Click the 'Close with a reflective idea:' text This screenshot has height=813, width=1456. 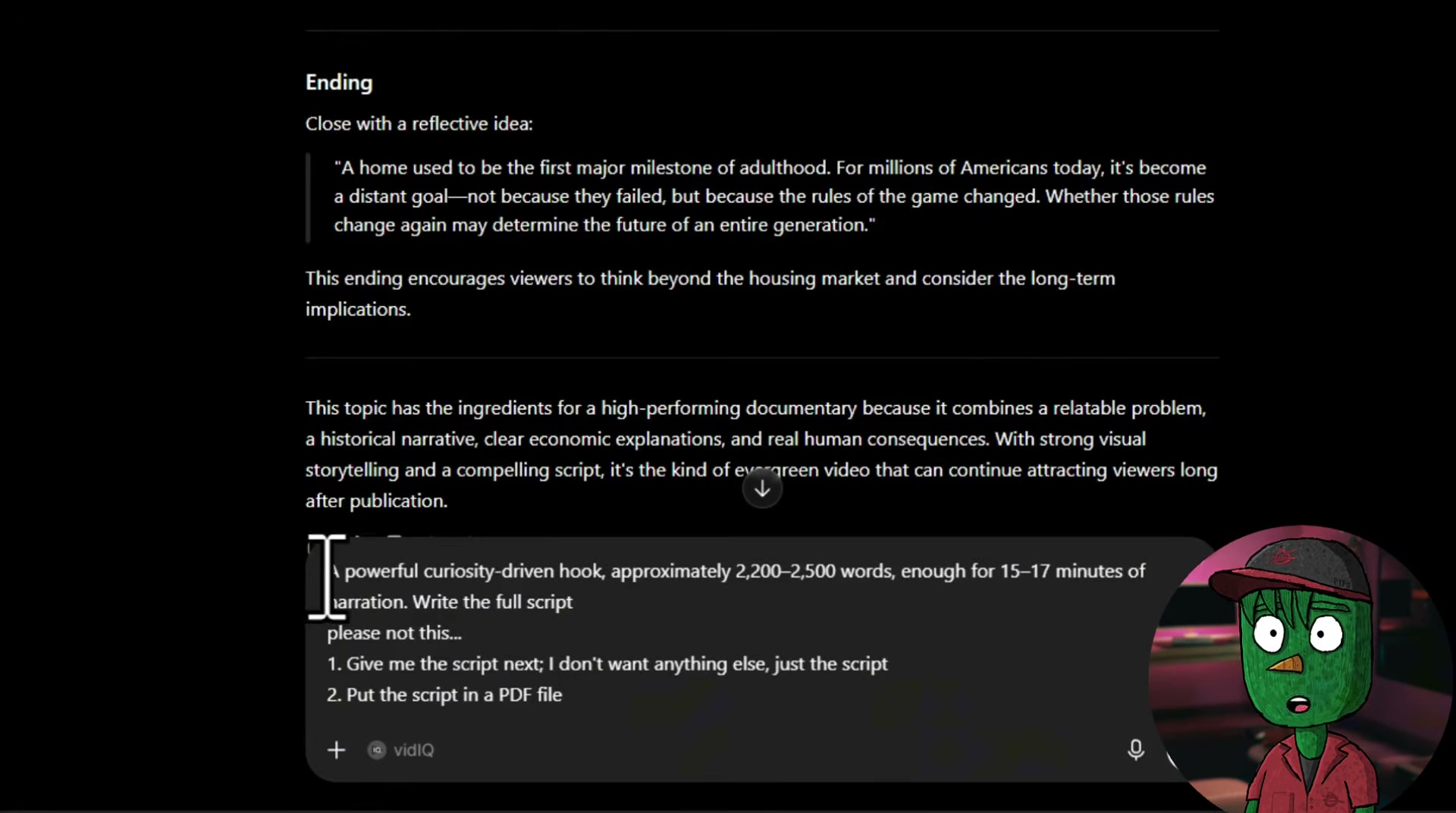419,124
